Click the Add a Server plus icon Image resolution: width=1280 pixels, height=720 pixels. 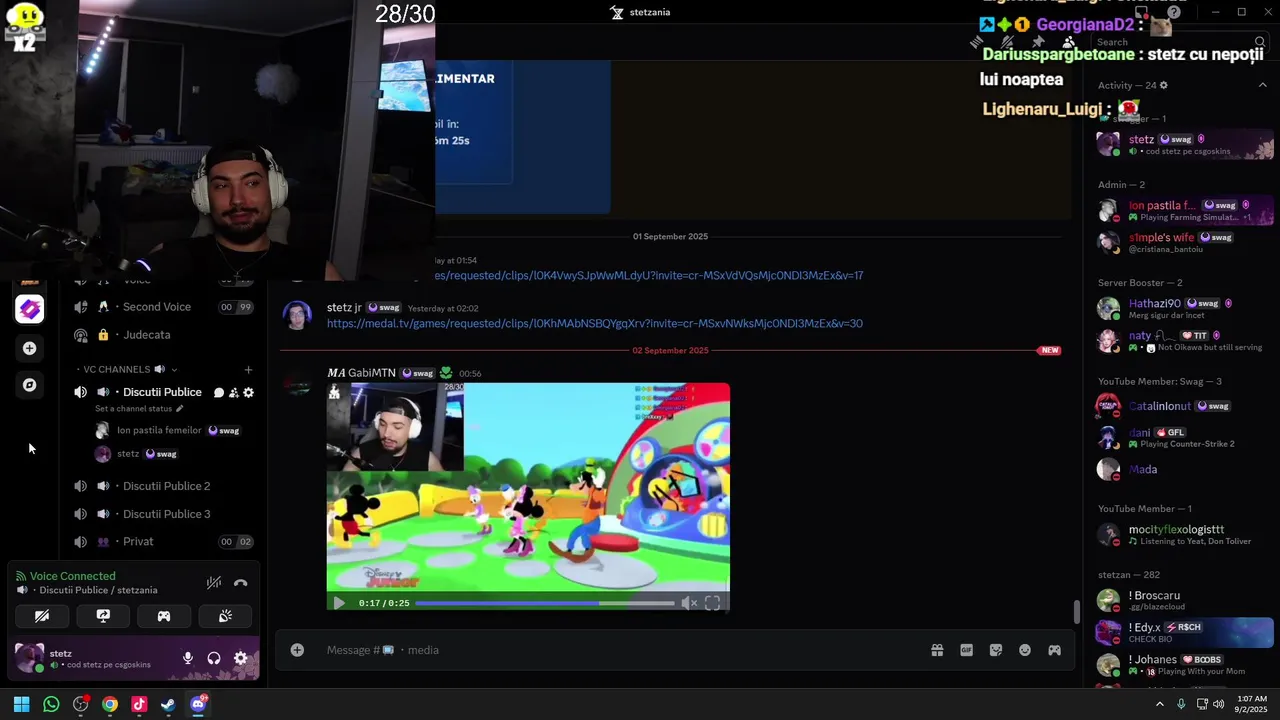point(29,348)
